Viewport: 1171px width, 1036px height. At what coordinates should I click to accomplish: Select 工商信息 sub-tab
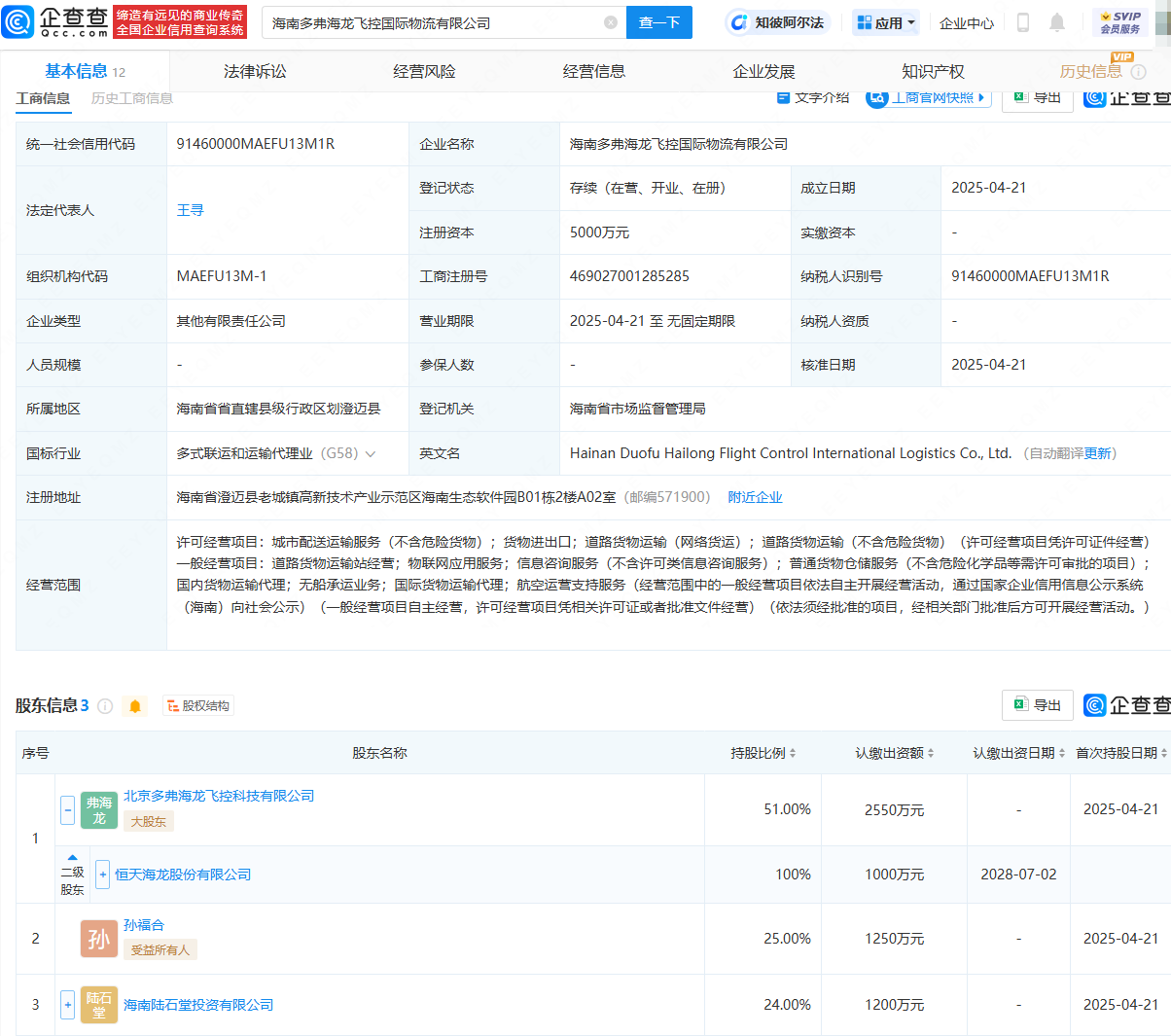click(x=43, y=98)
